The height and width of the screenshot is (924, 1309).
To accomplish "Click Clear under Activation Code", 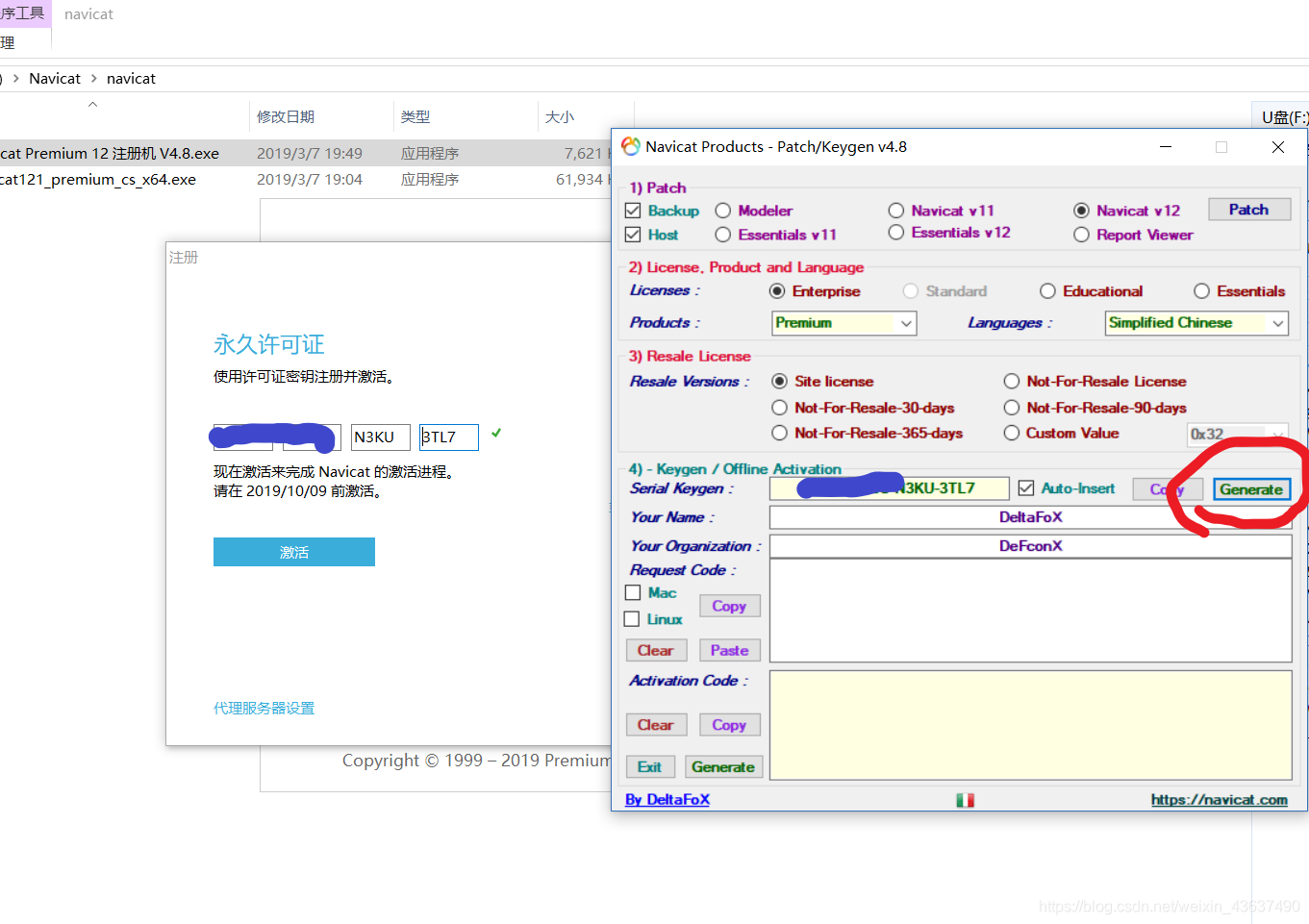I will point(656,725).
